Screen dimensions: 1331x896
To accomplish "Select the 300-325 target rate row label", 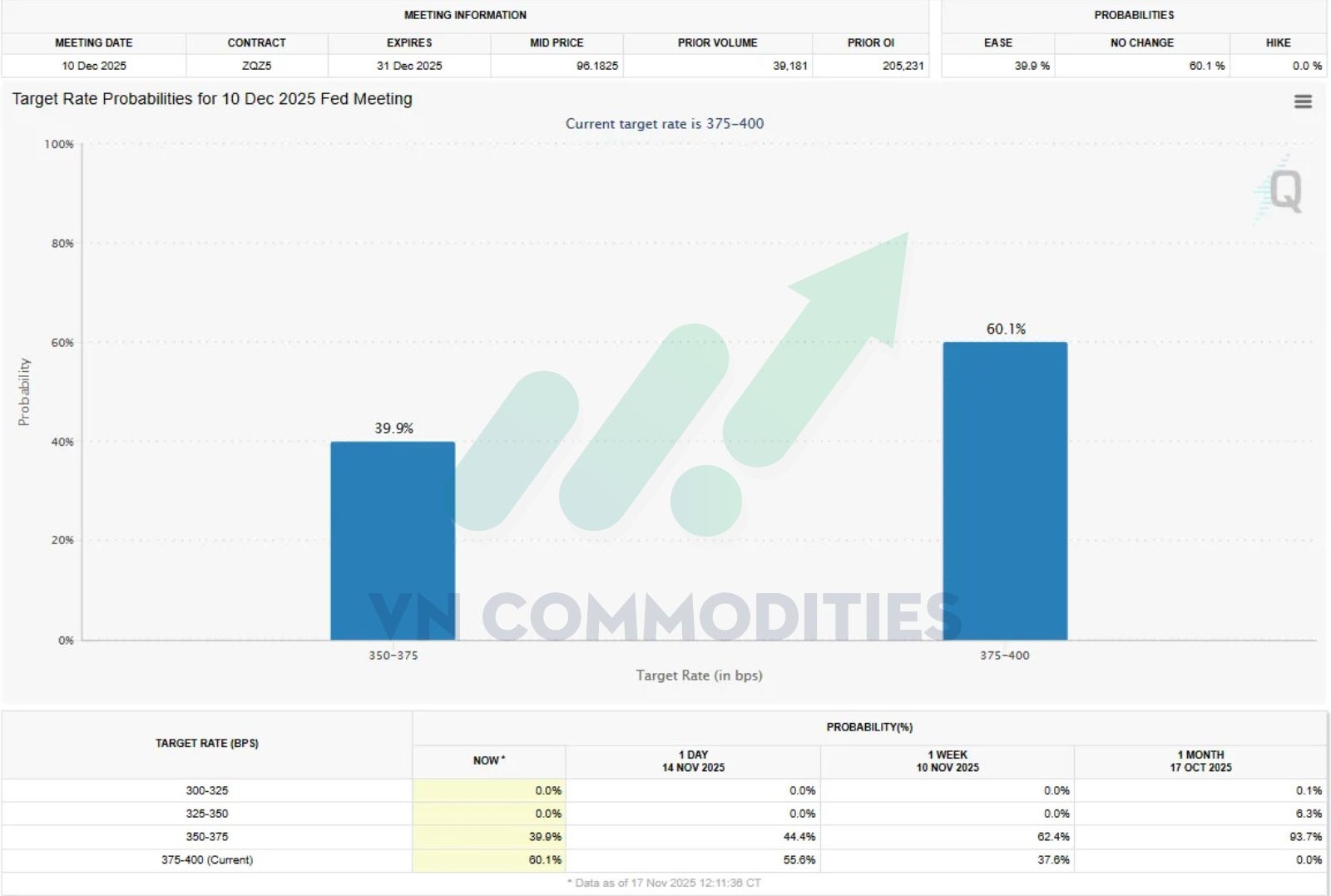I will (207, 791).
